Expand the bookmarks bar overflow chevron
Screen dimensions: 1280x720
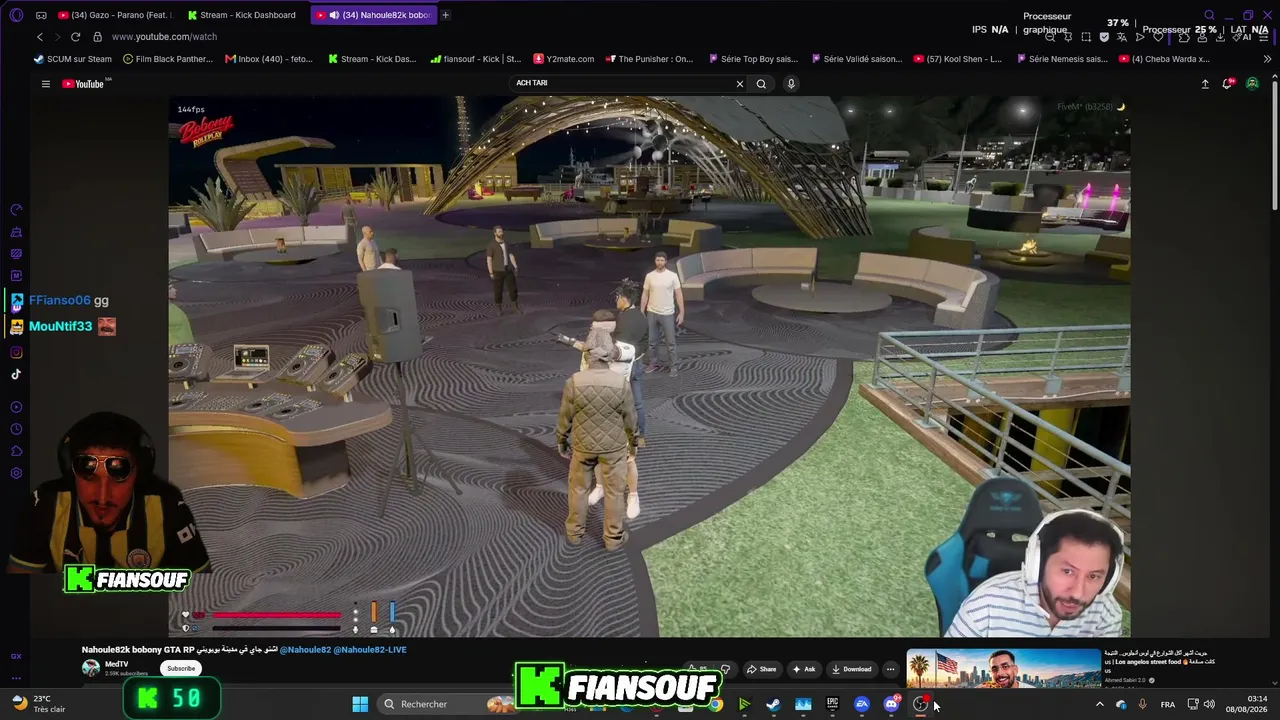[x=1267, y=59]
